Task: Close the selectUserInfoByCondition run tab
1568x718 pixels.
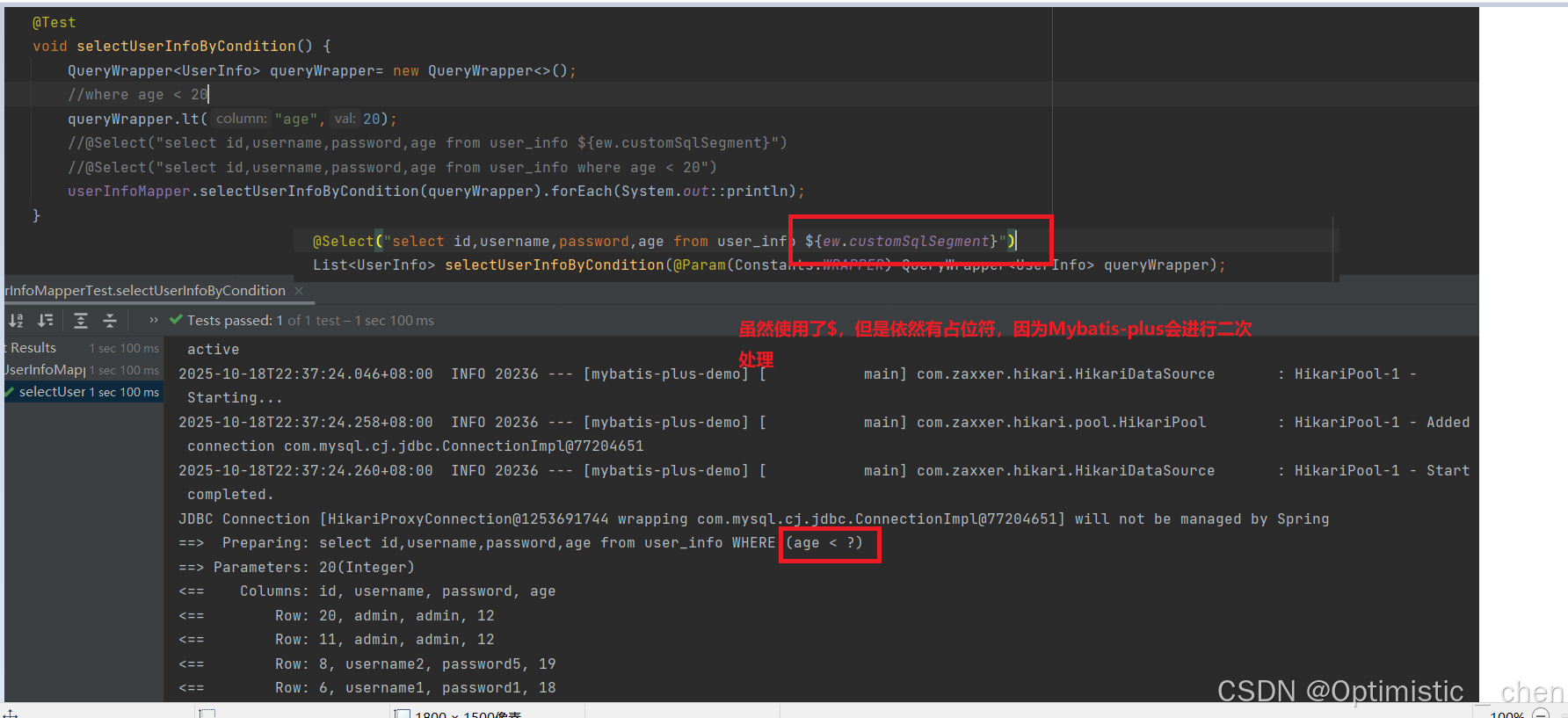Action: tap(299, 291)
